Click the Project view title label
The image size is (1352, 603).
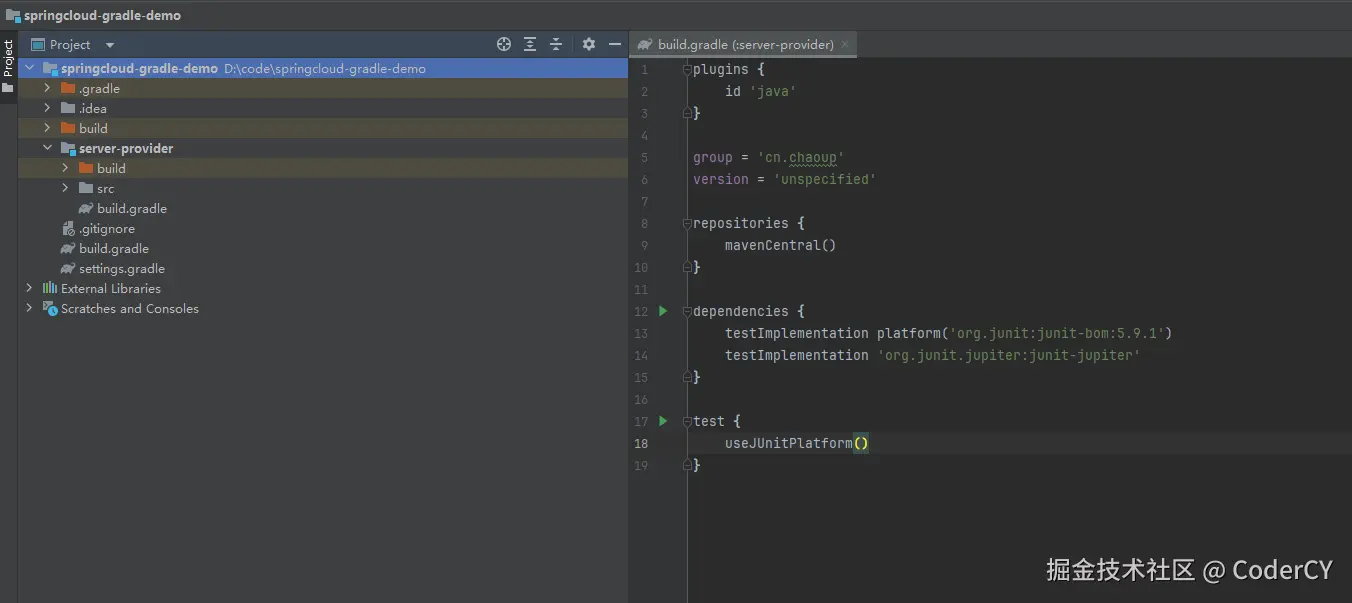click(x=70, y=45)
